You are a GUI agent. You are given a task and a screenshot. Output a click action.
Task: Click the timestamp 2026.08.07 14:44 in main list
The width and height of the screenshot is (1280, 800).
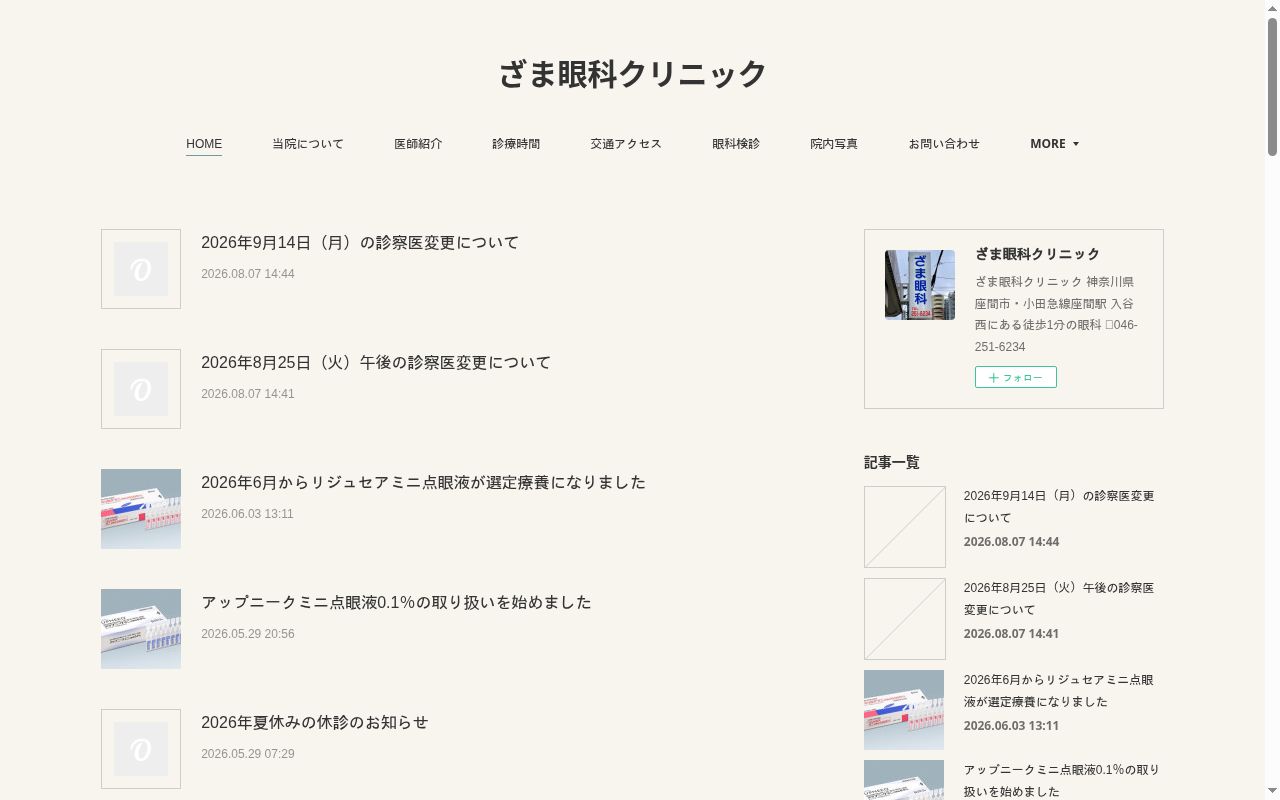pos(248,274)
